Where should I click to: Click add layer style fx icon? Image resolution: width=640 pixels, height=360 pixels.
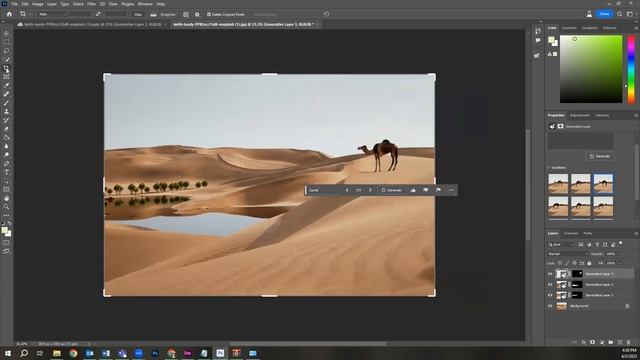point(584,342)
